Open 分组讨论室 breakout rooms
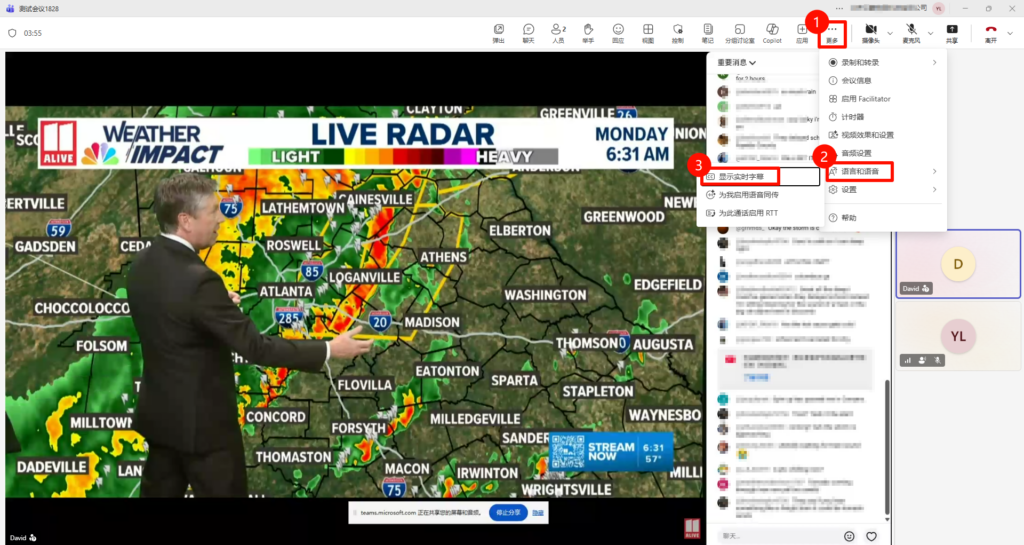The width and height of the screenshot is (1024, 545). pos(740,33)
